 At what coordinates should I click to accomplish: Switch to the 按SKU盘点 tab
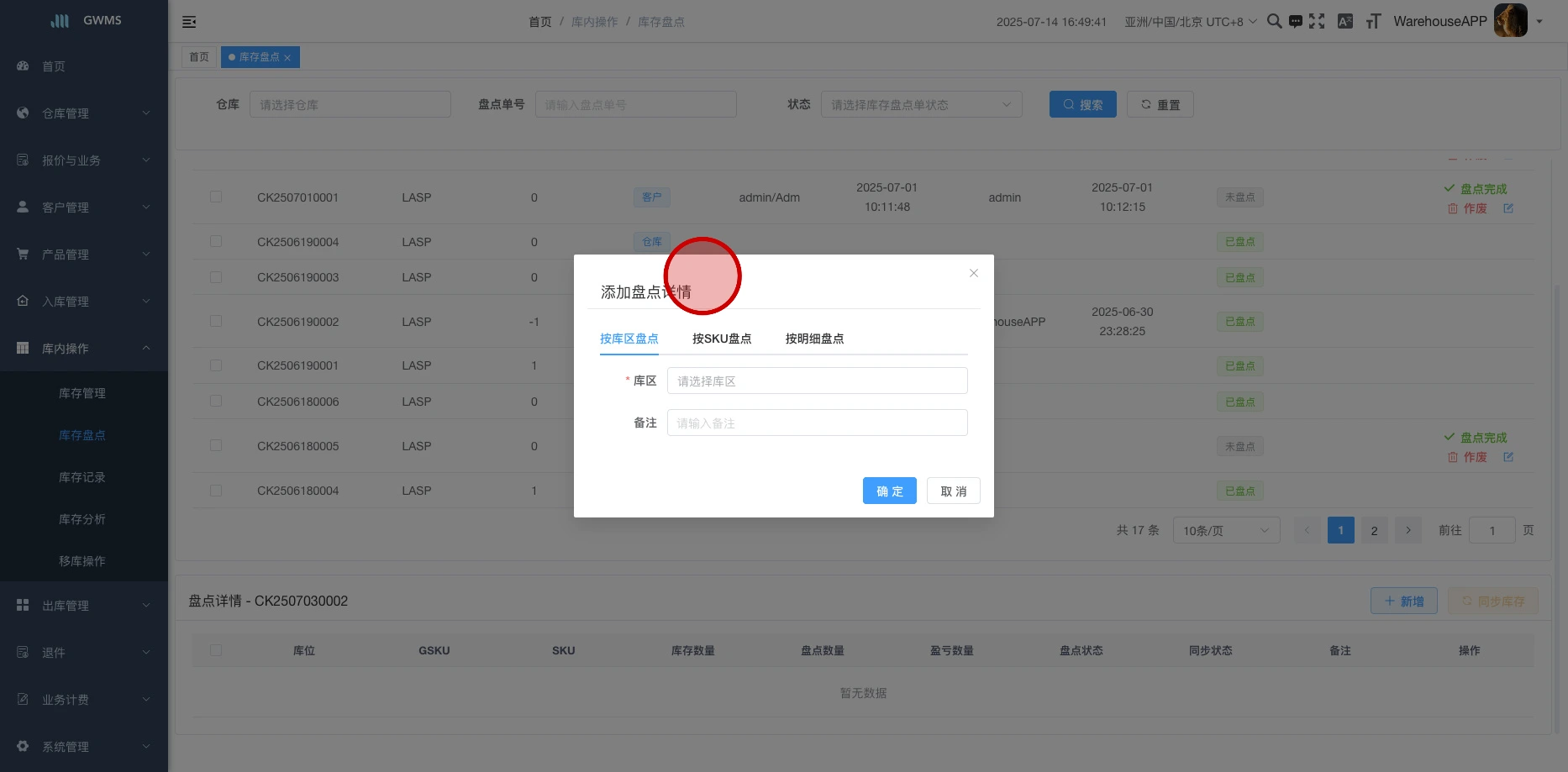721,339
